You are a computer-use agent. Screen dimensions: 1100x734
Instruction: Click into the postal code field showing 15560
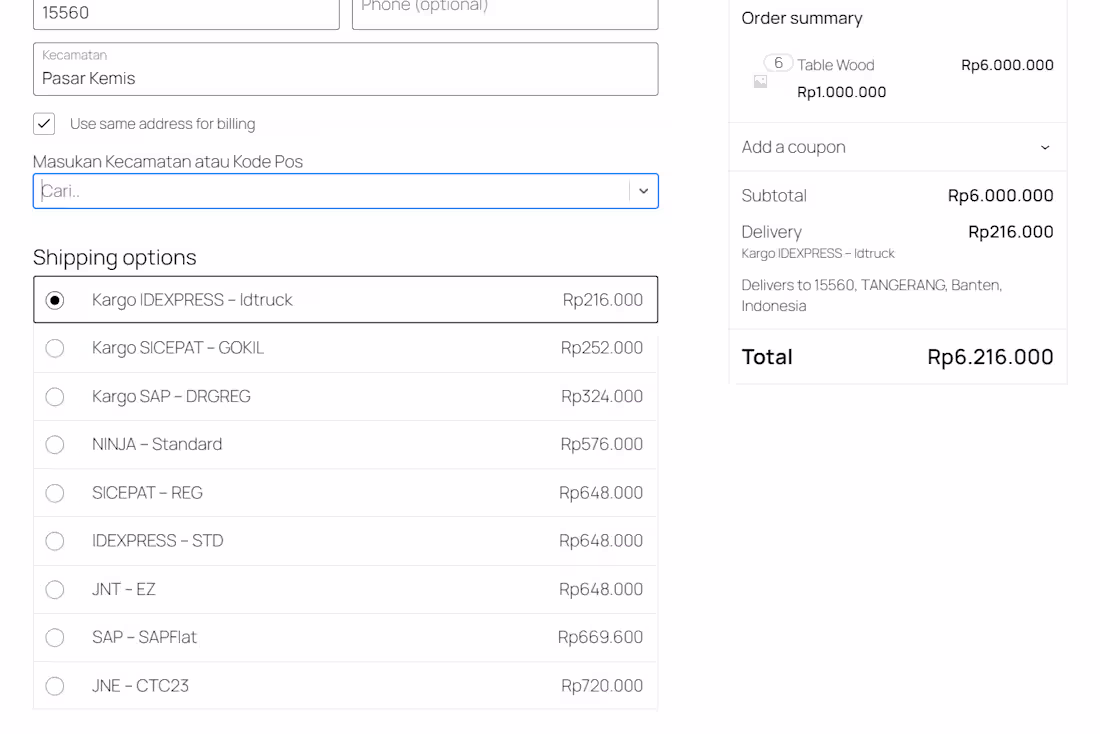pos(185,12)
